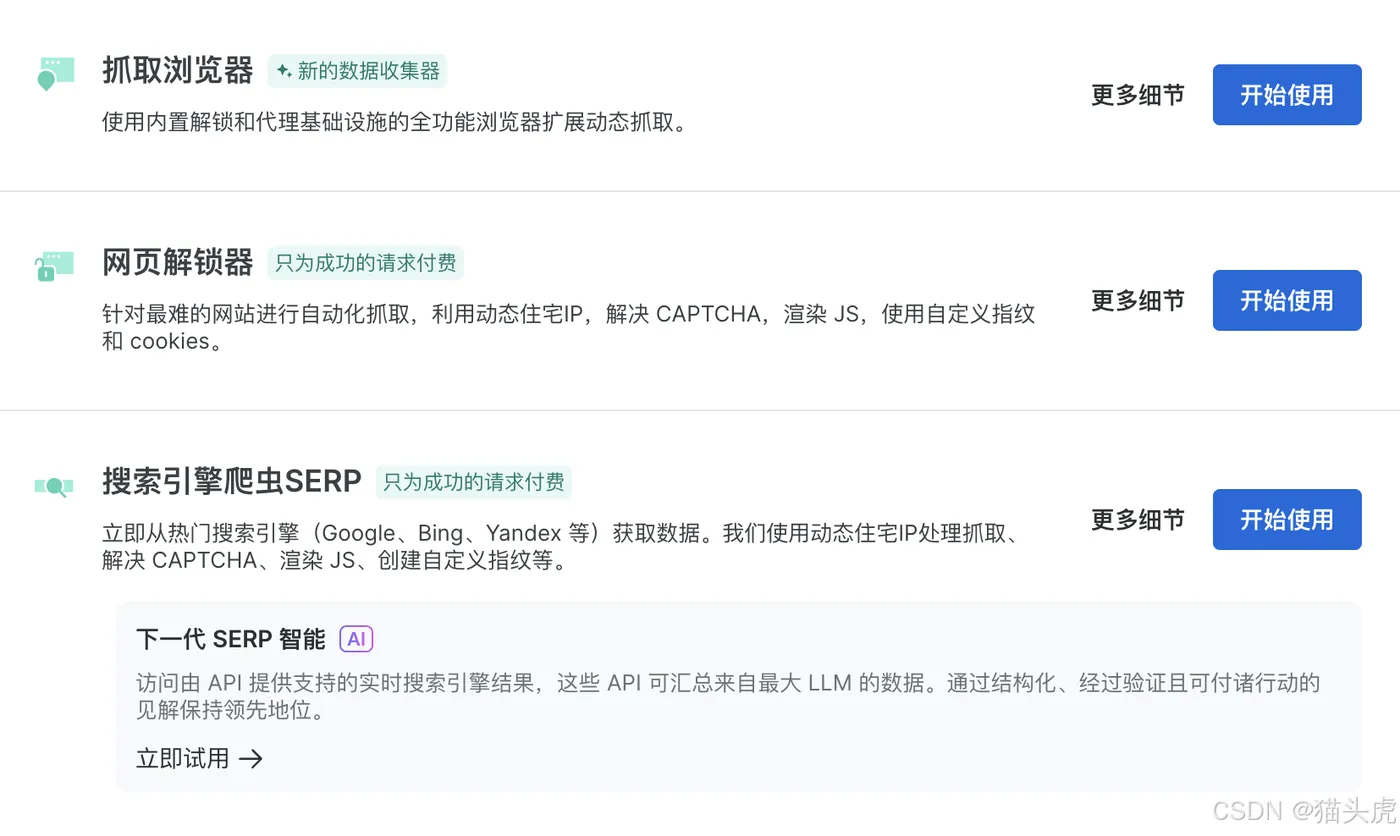The height and width of the screenshot is (836, 1400).
Task: Click SERP's 只为成功的请求付费 tag
Action: (474, 482)
